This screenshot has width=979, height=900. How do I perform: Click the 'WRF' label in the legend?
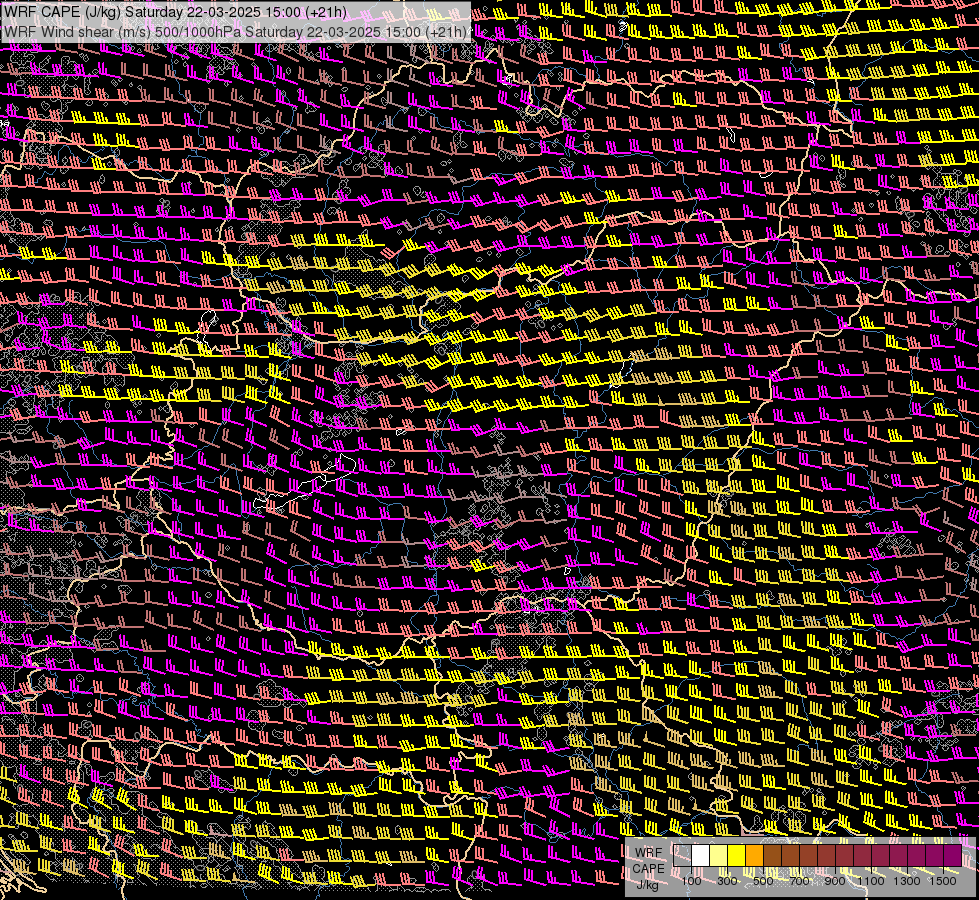point(649,853)
